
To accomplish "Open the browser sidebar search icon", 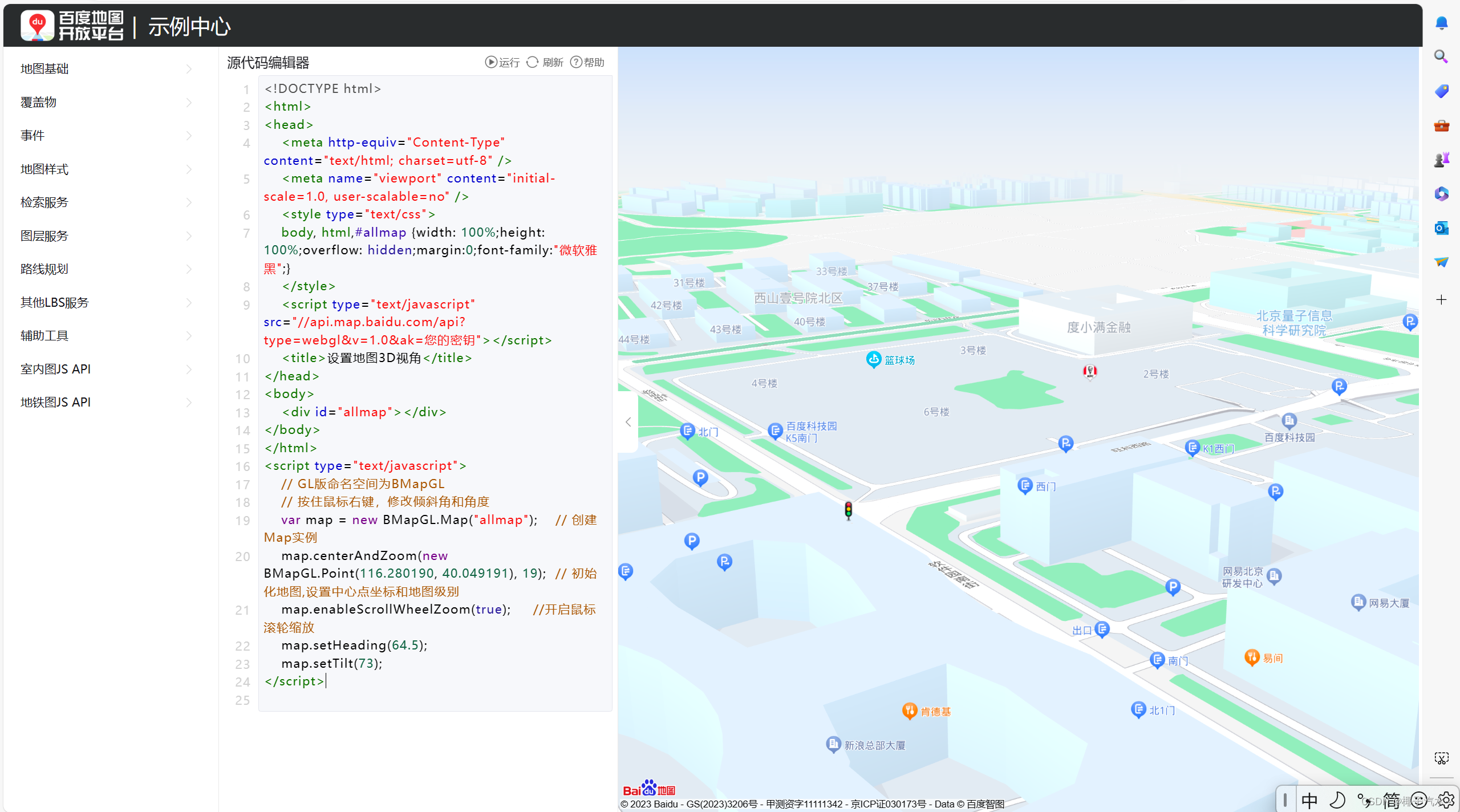I will [1441, 56].
